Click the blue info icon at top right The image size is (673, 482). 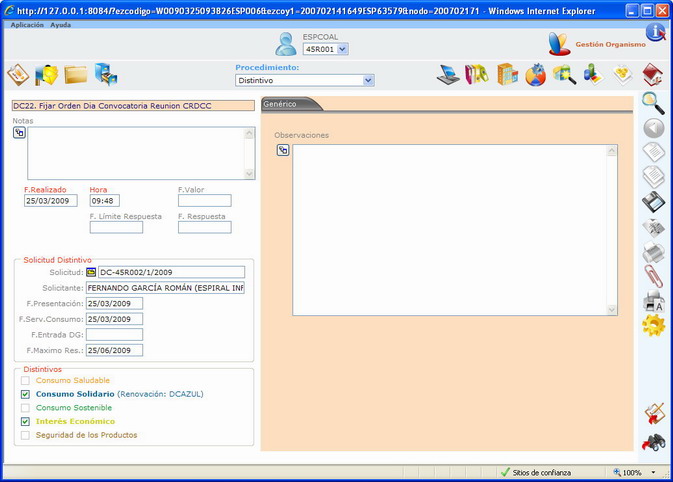tap(655, 32)
